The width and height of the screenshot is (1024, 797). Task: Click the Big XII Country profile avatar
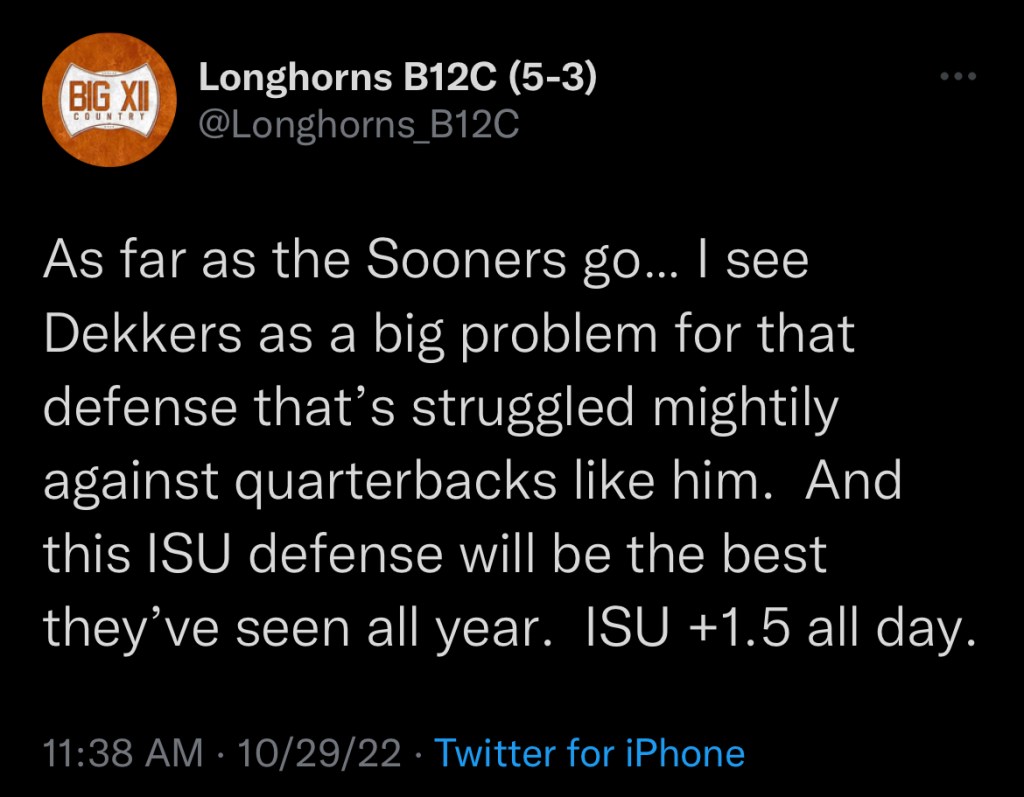click(x=109, y=110)
